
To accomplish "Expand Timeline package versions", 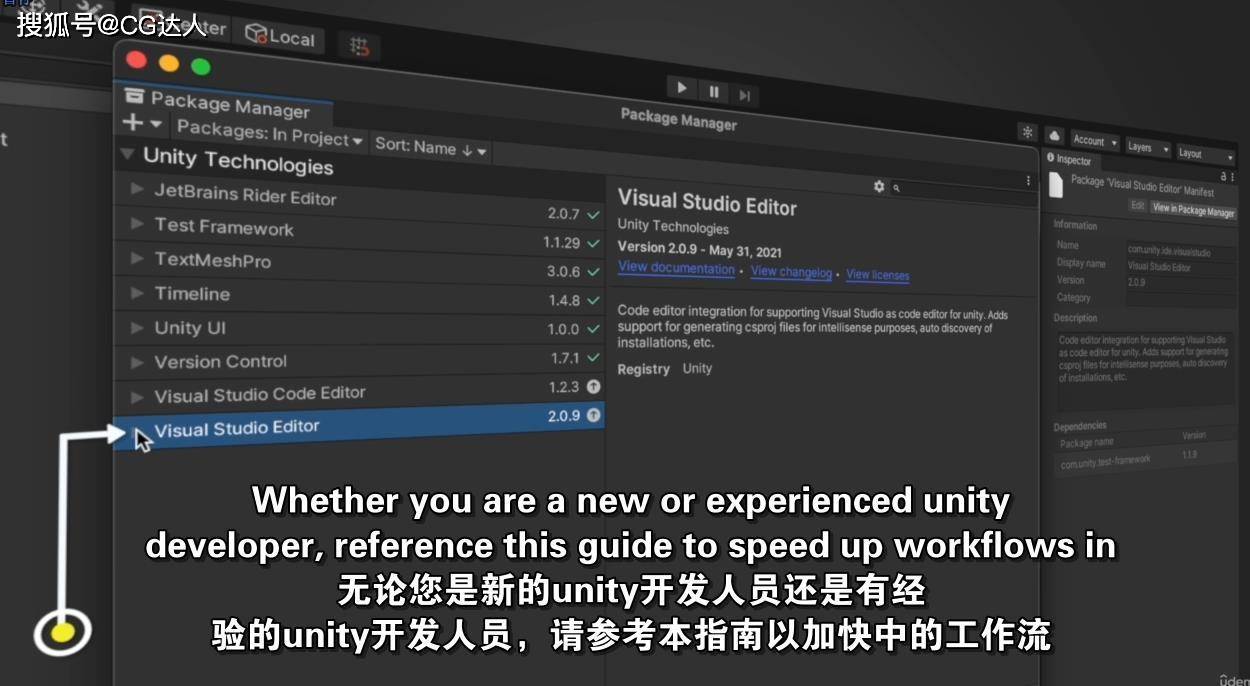I will pyautogui.click(x=137, y=293).
